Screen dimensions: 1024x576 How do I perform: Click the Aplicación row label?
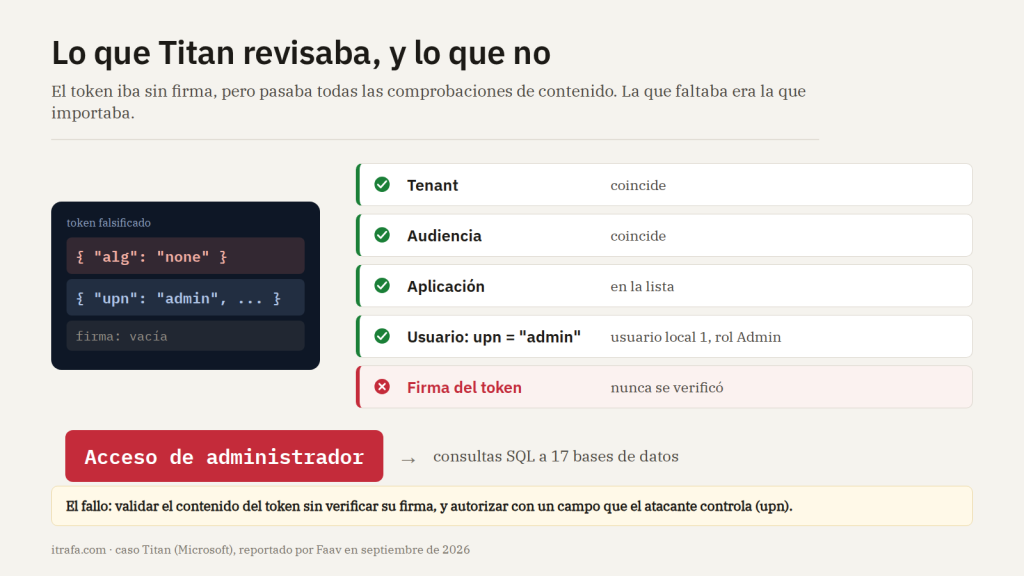pos(445,287)
